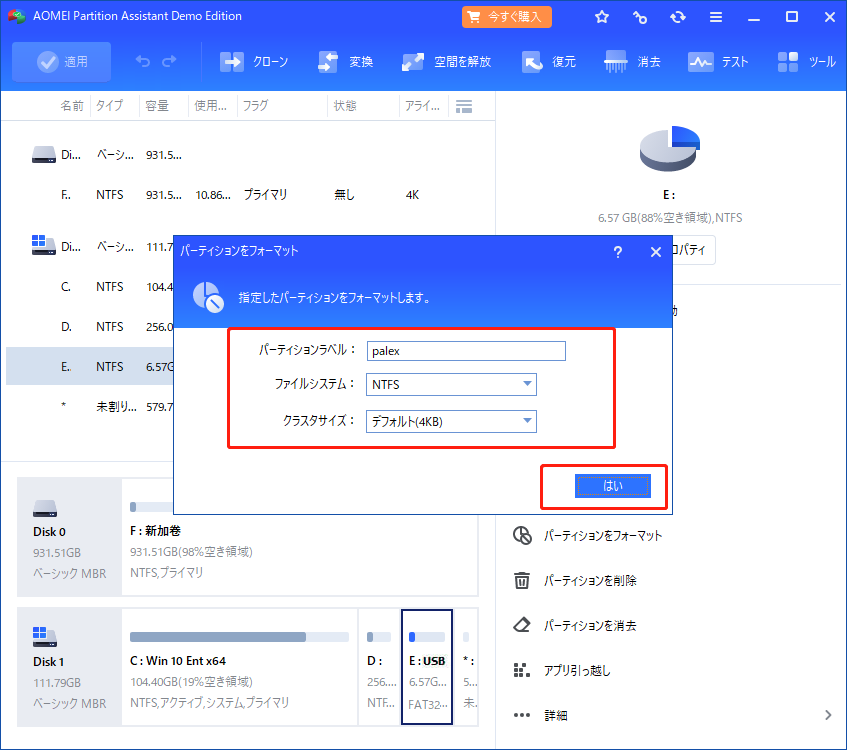This screenshot has height=750, width=847.
Task: Close the パーティションをフォーマット dialog
Action: tap(656, 252)
